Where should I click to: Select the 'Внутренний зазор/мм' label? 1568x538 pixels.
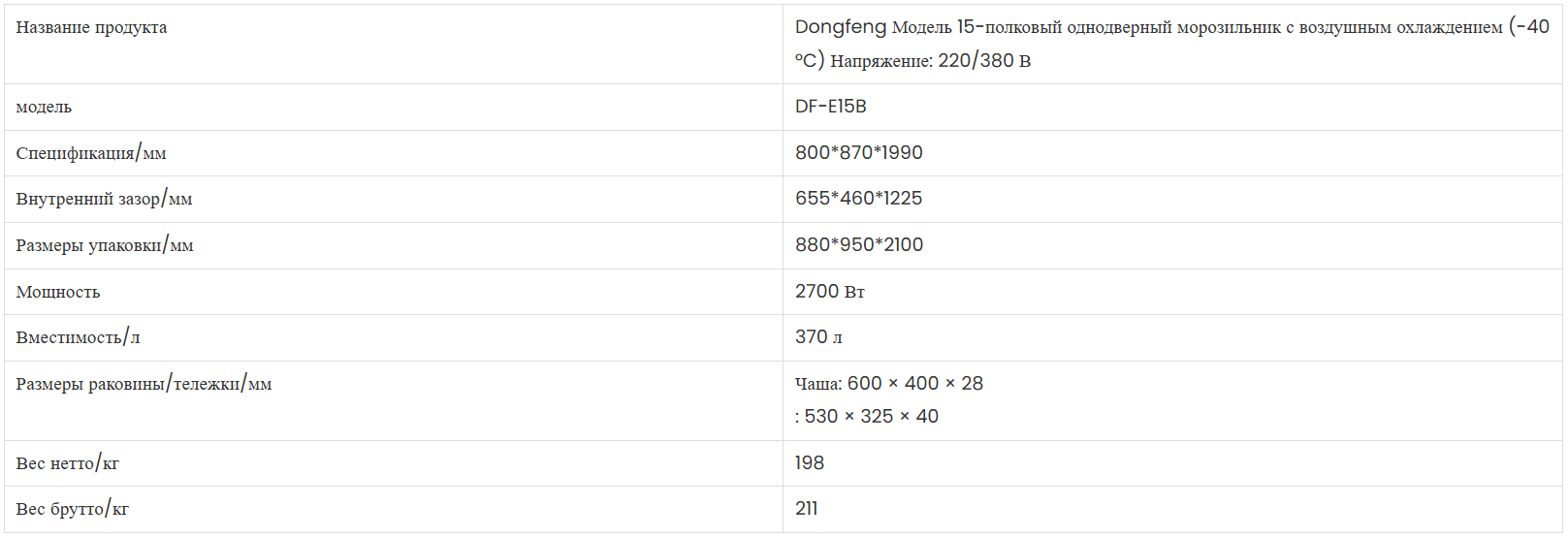[x=104, y=199]
